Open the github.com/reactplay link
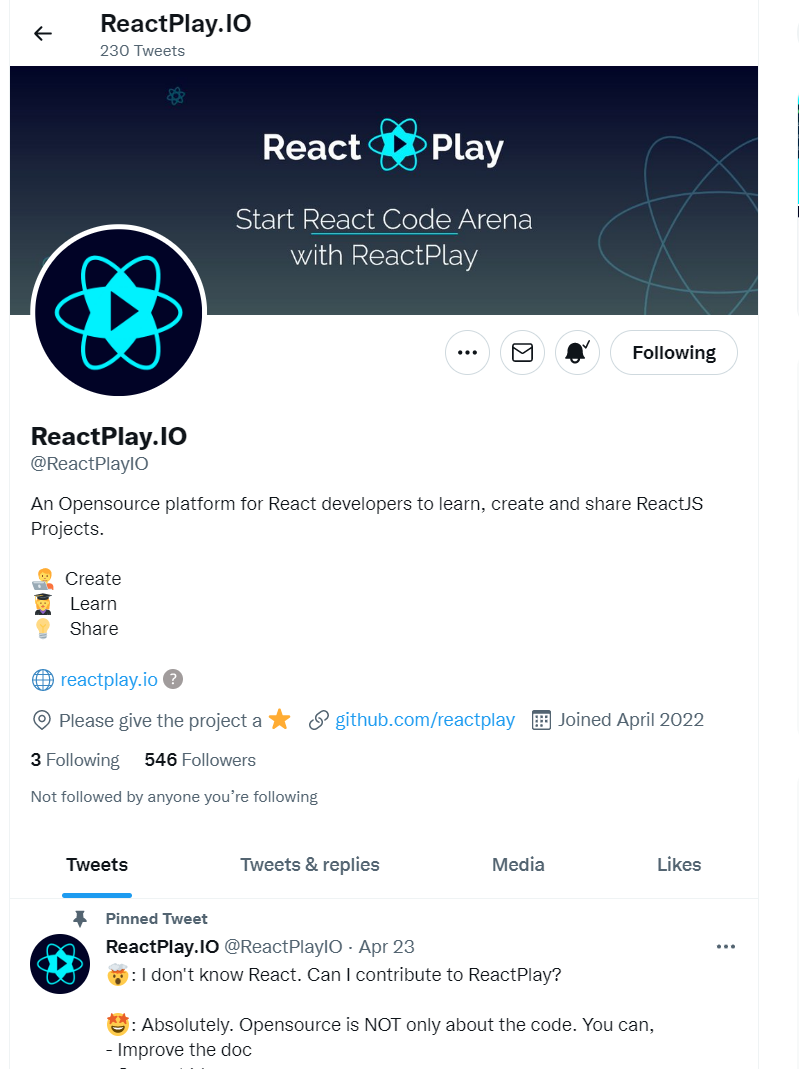The height and width of the screenshot is (1069, 799). click(424, 719)
